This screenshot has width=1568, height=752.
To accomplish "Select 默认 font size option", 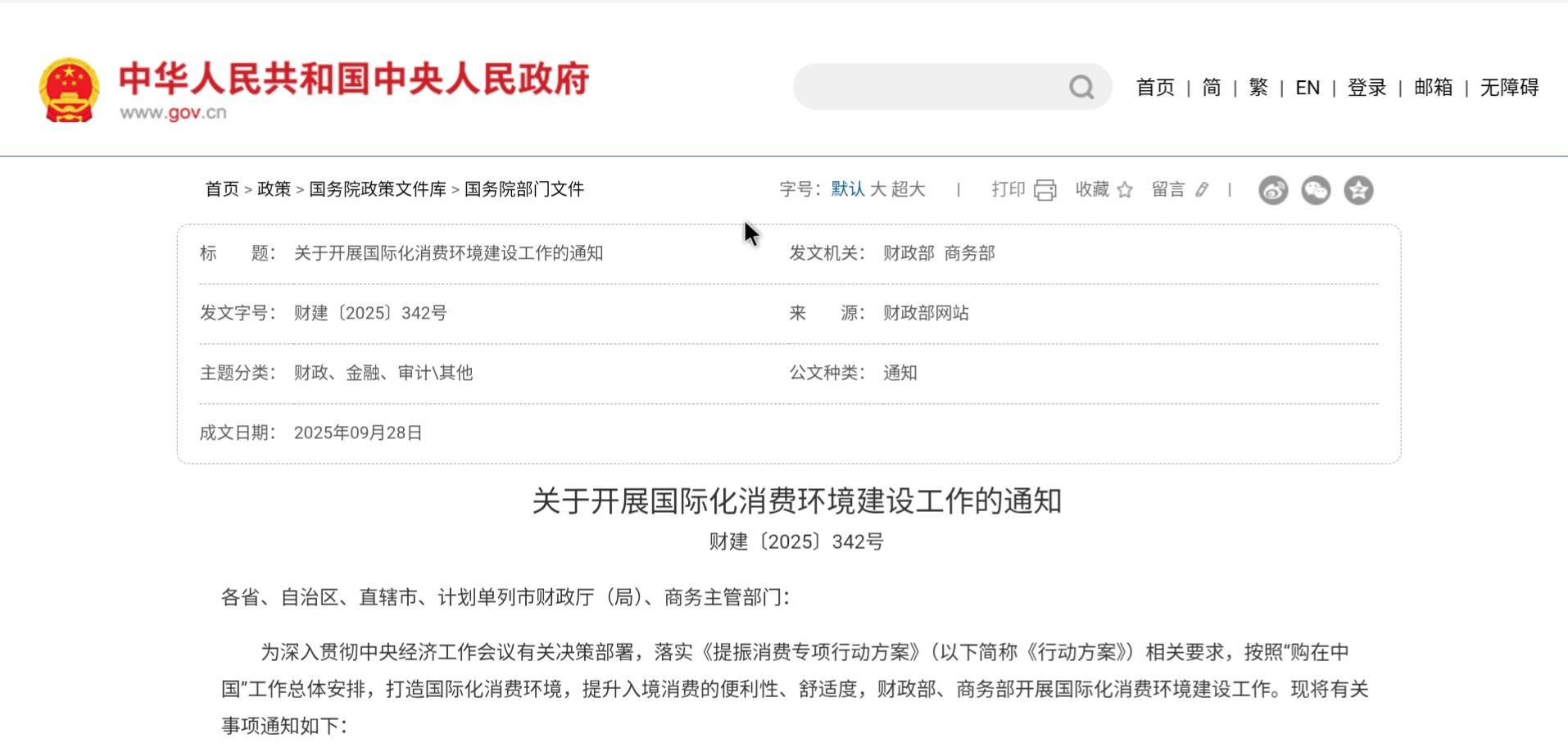I will tap(847, 189).
